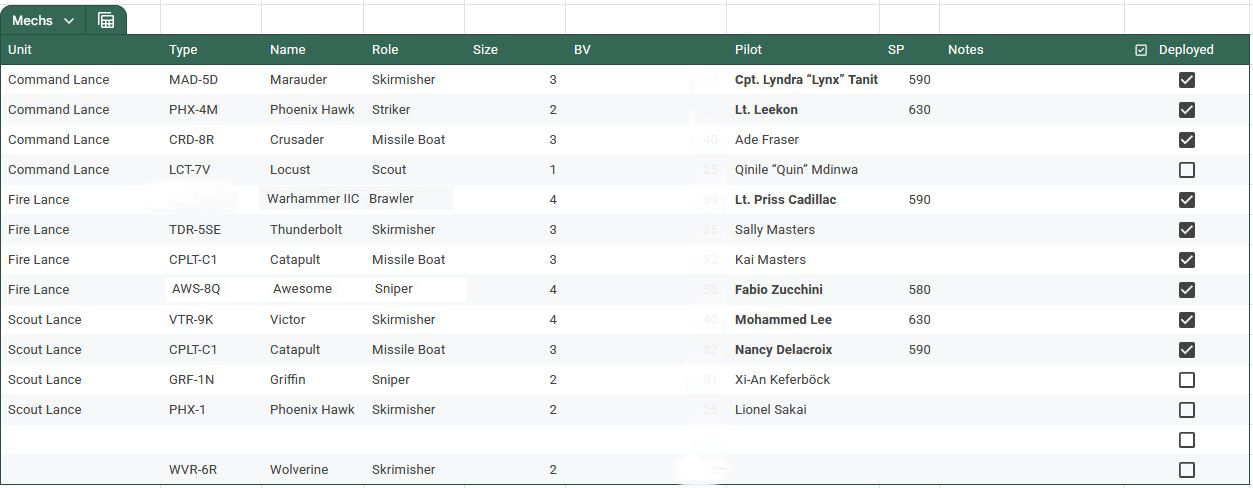Viewport: 1253px width, 488px height.
Task: Tick the Deployed box for Lionel Sakai
Action: tap(1186, 410)
